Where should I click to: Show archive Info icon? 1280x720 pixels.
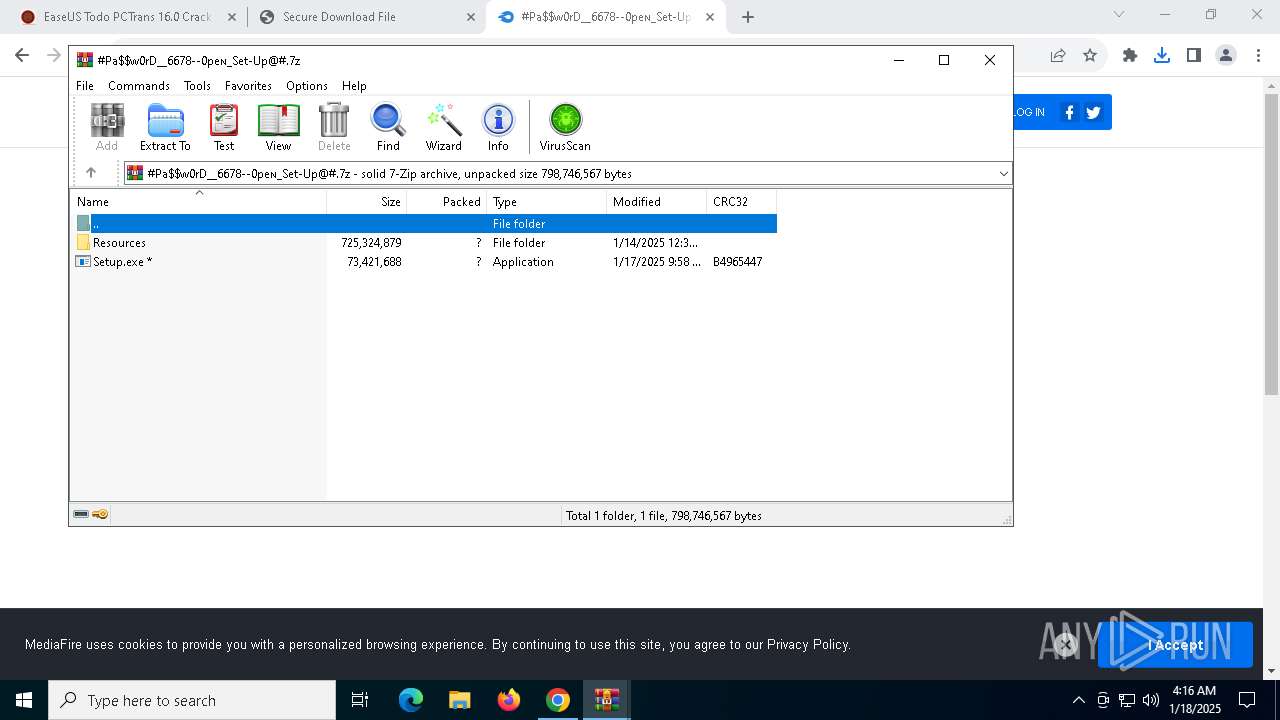(498, 127)
